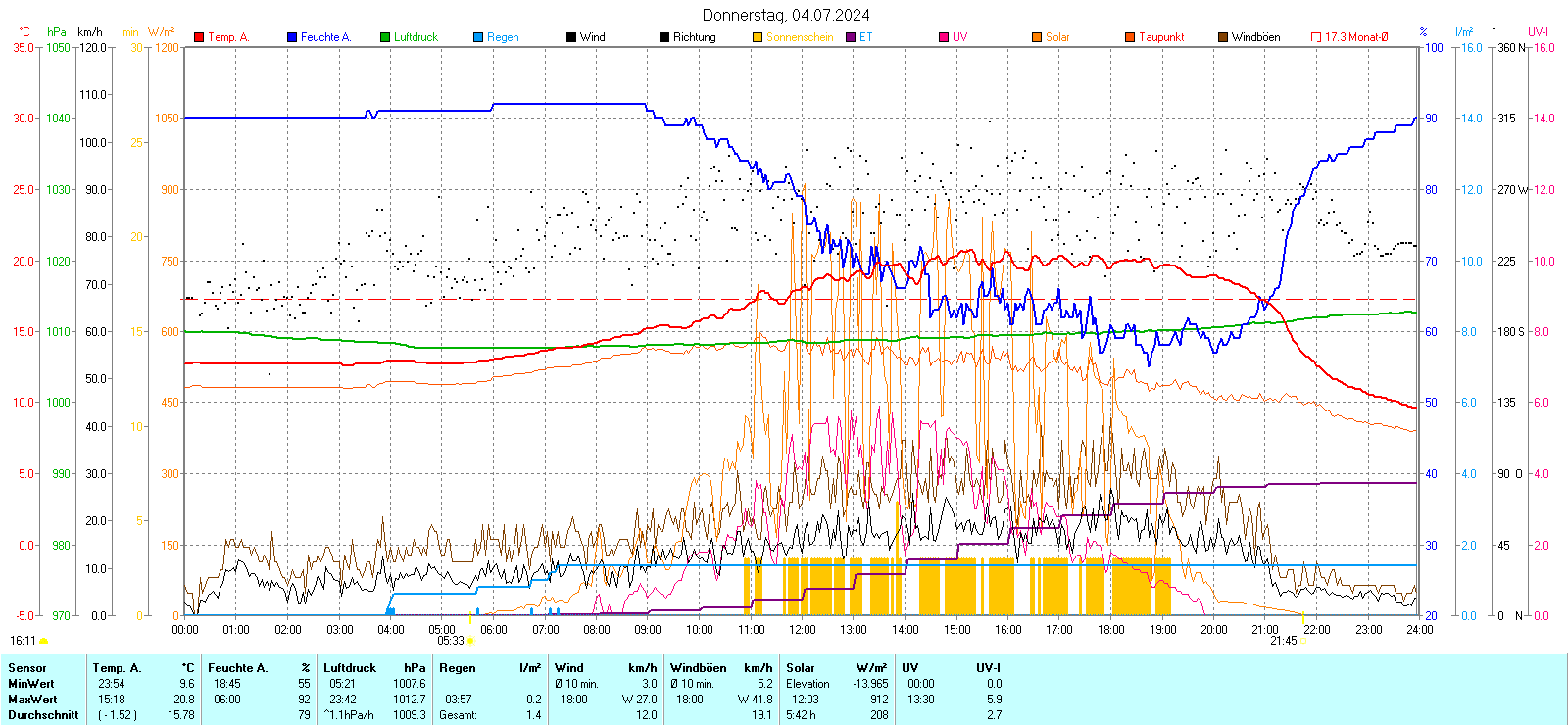Toggle the 17.3 Monat-Ø checkbox
This screenshot has height=725, width=1568.
(1316, 37)
